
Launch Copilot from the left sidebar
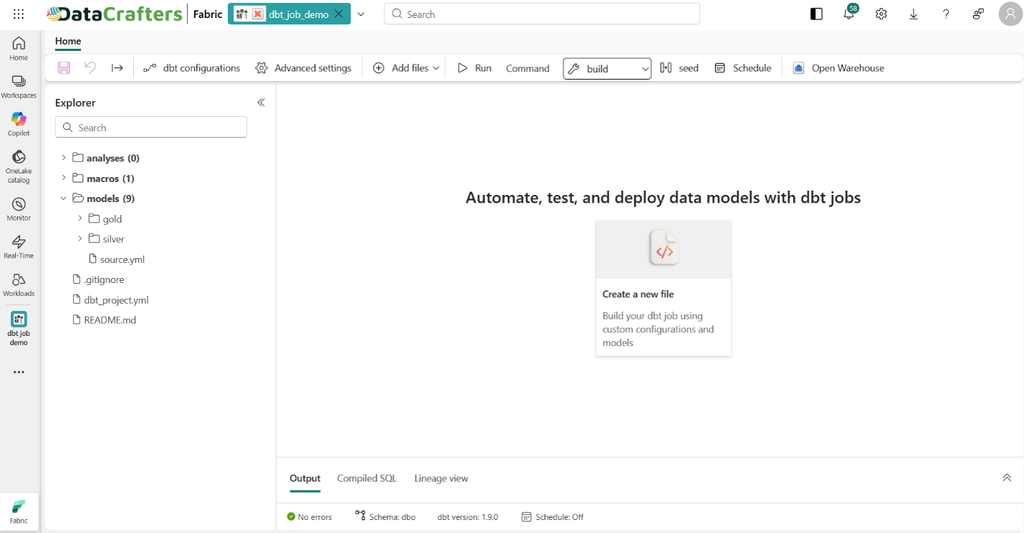coord(19,124)
